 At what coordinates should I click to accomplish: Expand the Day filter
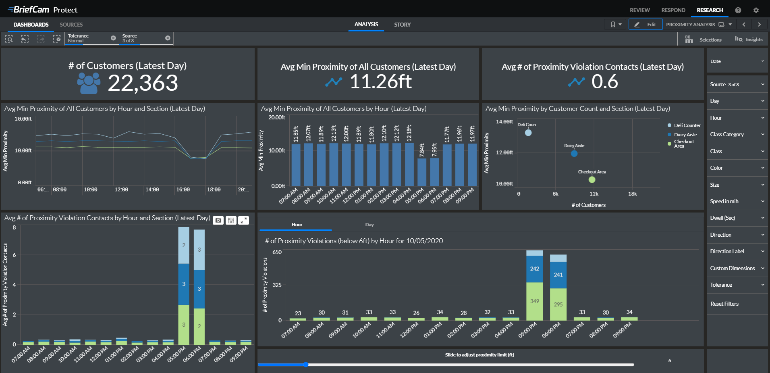(736, 101)
